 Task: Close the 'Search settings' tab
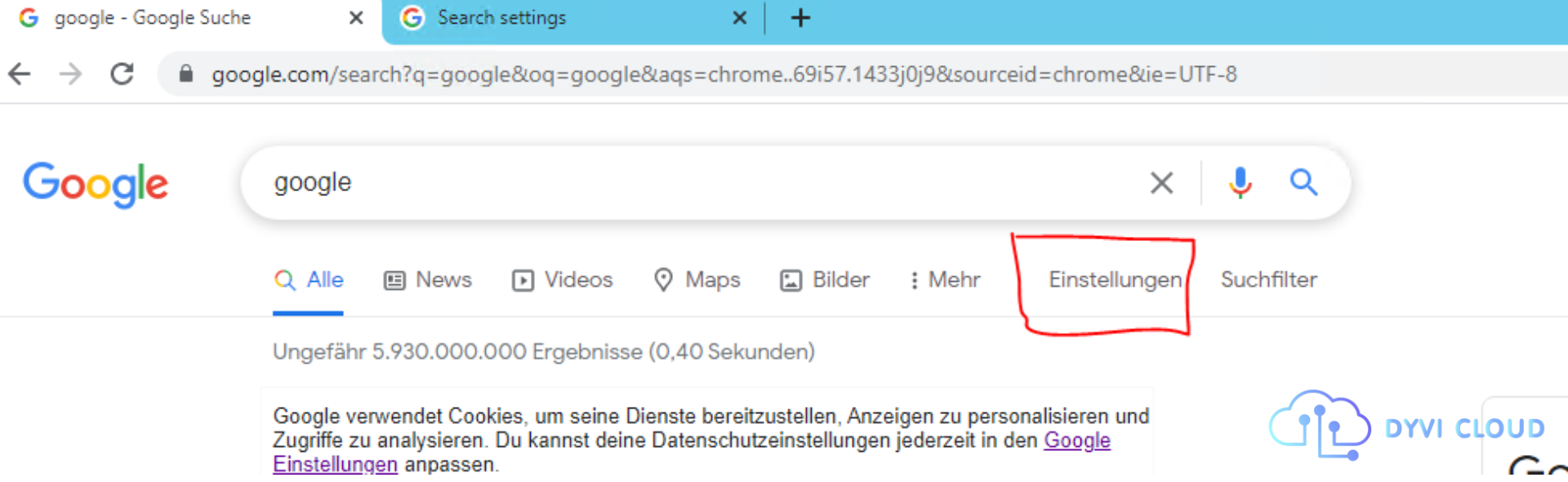click(739, 18)
